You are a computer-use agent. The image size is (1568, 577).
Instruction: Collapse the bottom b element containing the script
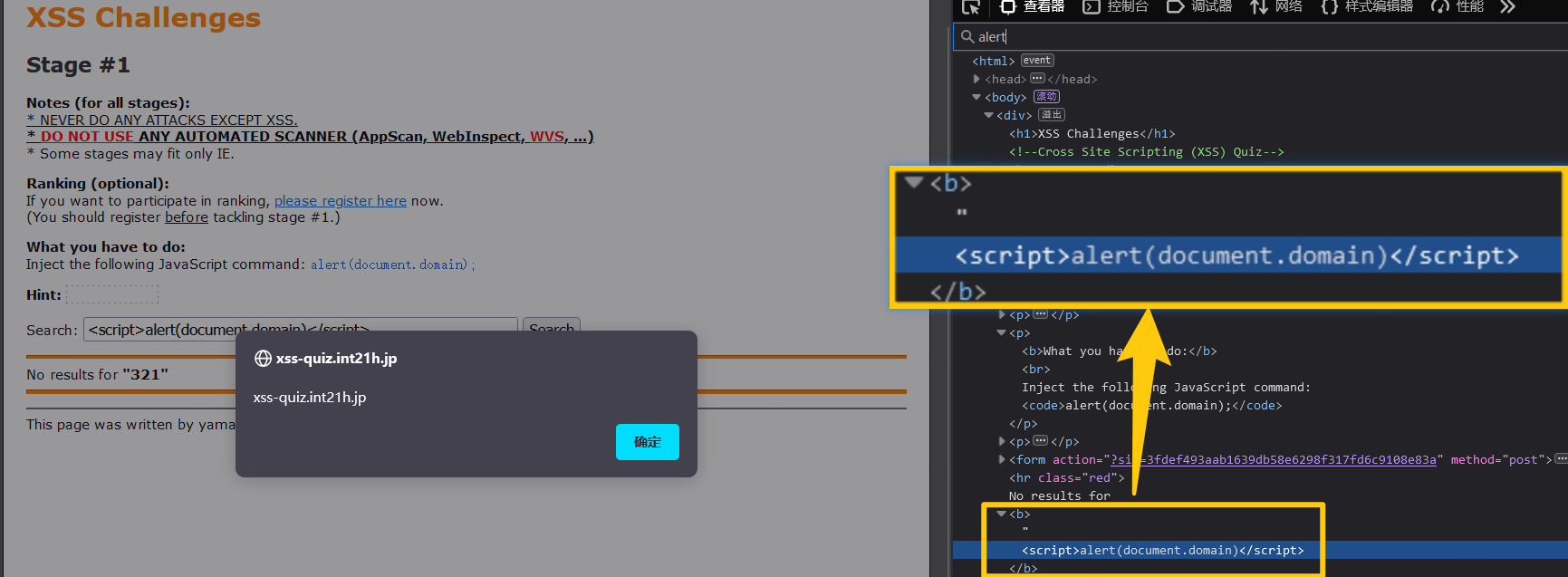(x=1001, y=514)
